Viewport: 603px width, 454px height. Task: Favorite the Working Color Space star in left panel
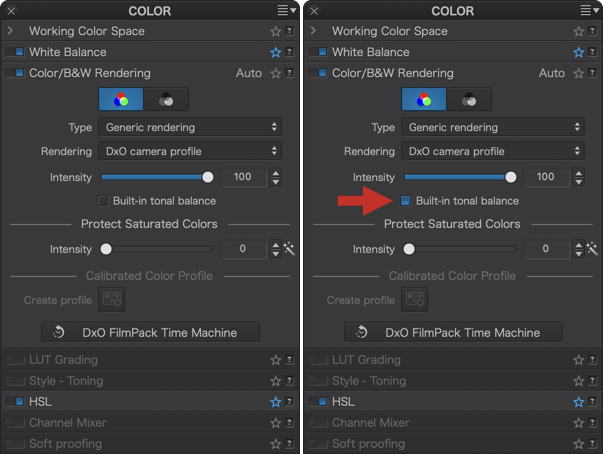(x=275, y=31)
